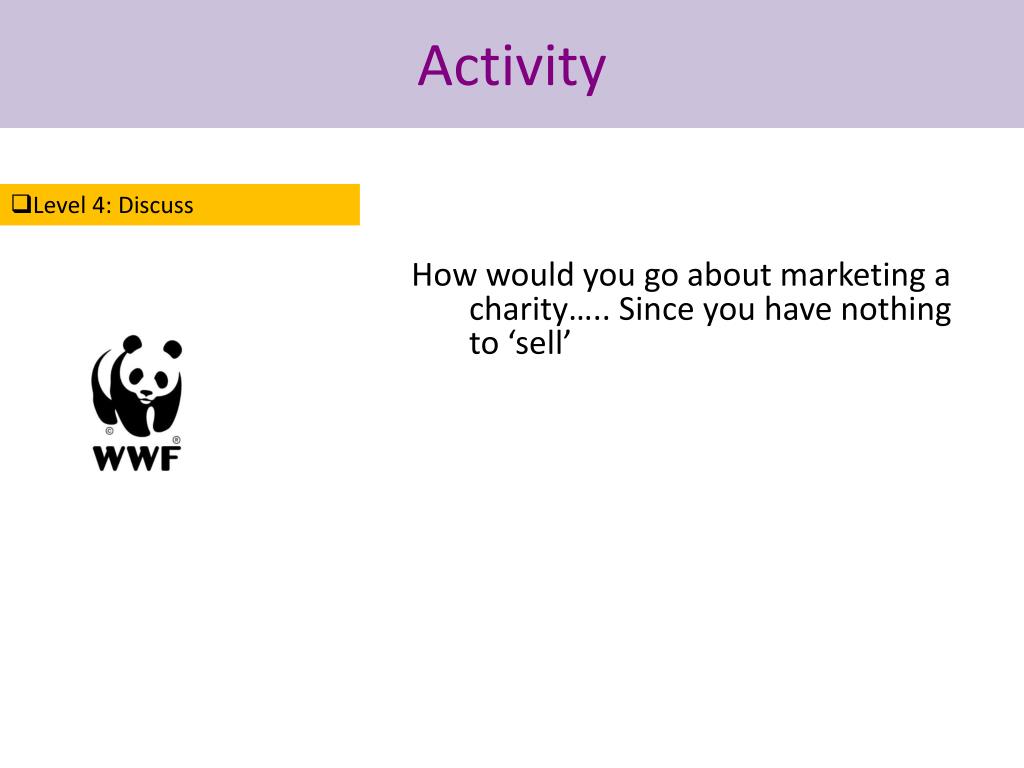
Task: Click the word 'about' in the first line
Action: tap(729, 275)
